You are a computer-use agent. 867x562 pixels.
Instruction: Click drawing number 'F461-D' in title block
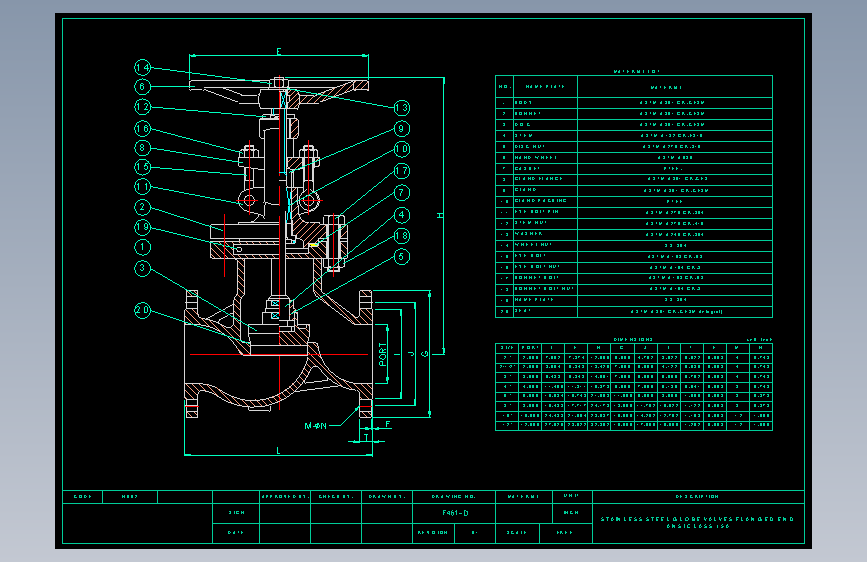pos(455,513)
